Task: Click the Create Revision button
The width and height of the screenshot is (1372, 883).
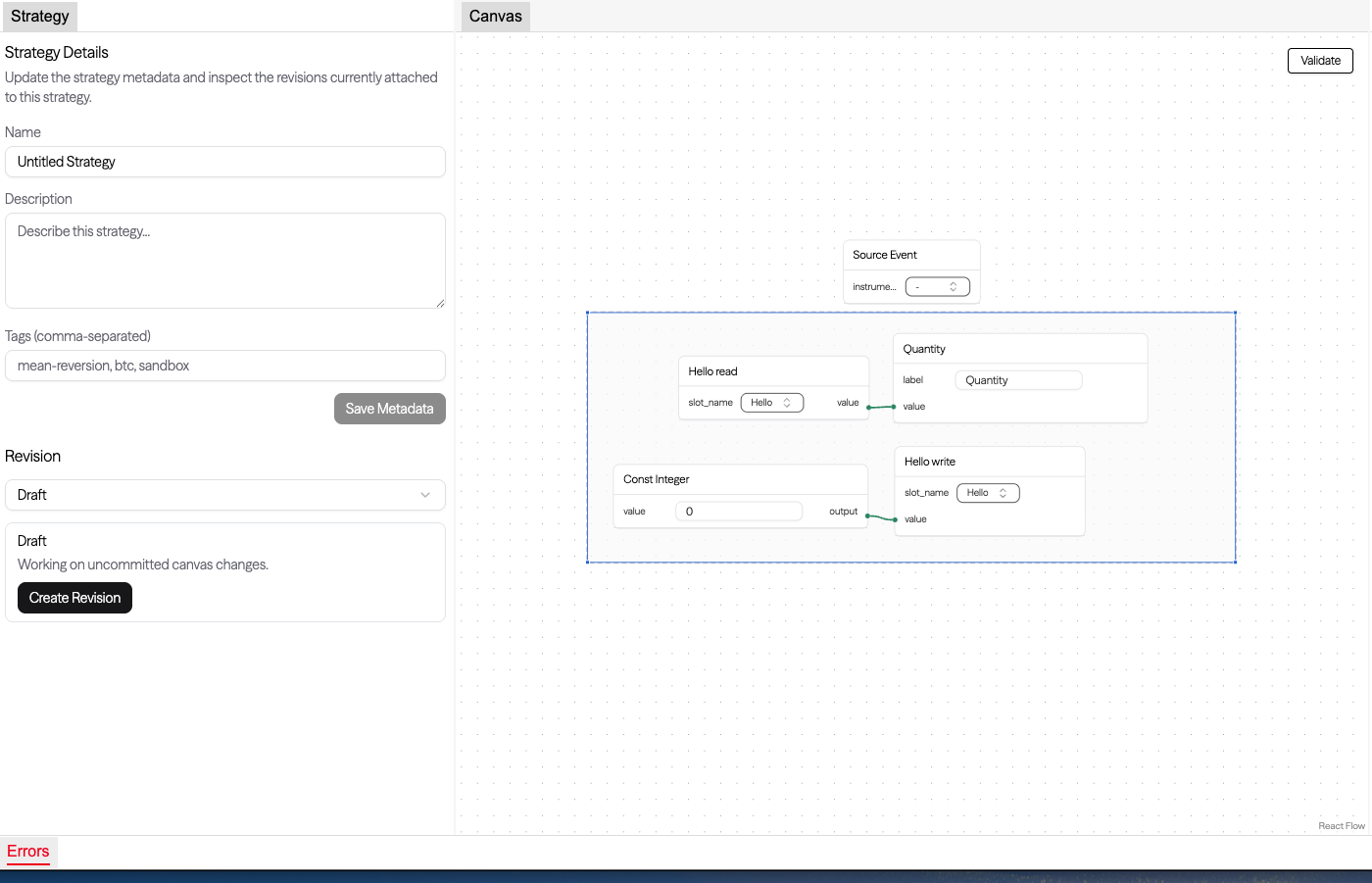Action: pos(74,598)
